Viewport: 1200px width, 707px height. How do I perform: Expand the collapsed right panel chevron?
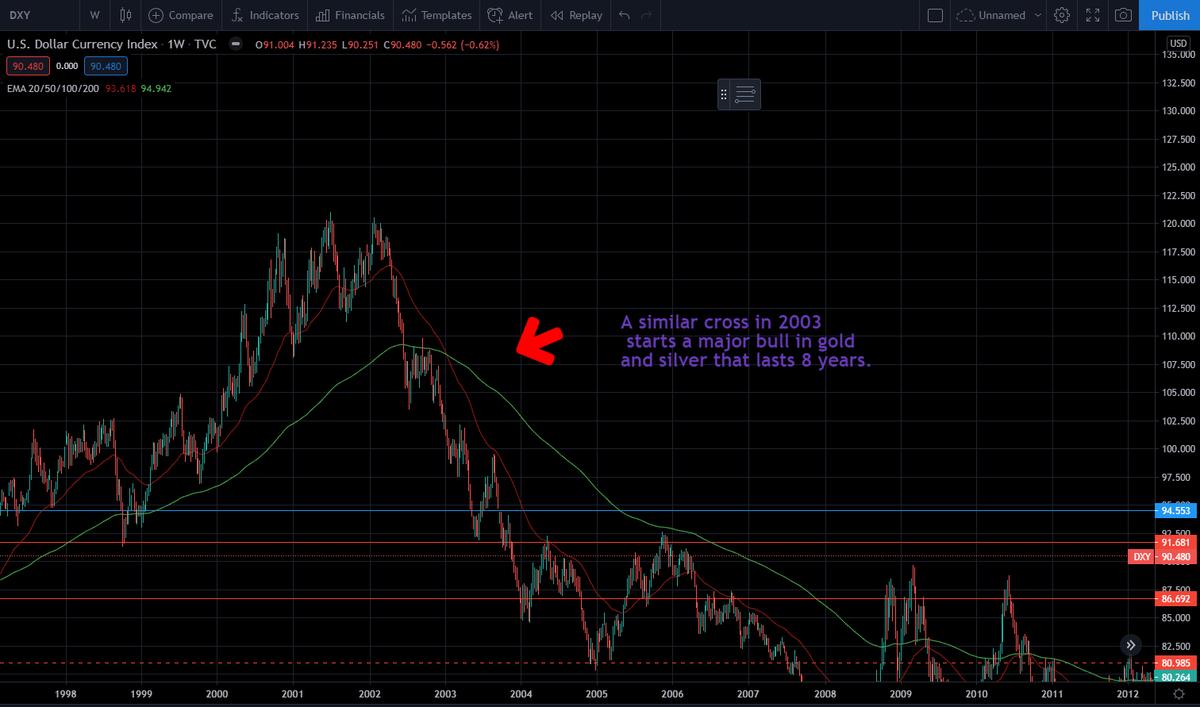point(1130,645)
